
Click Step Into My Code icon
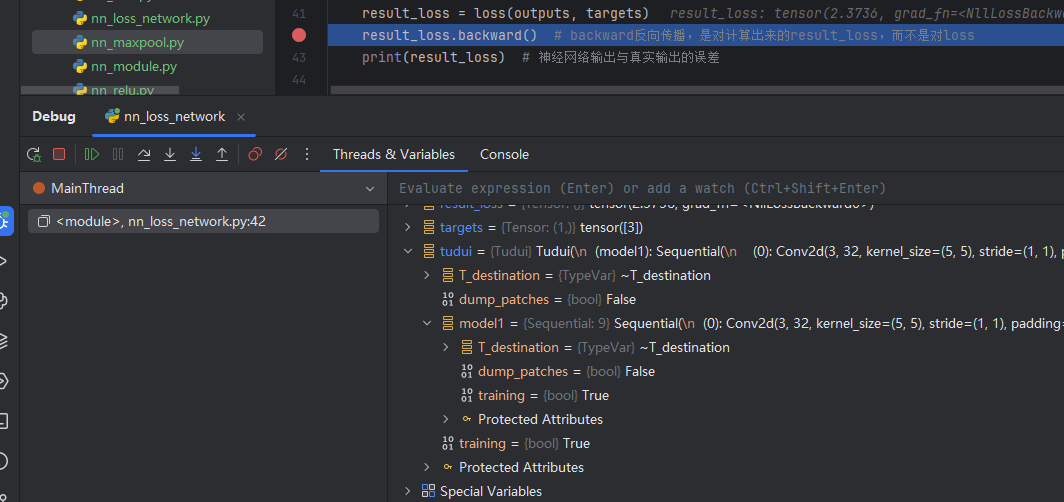[x=195, y=155]
